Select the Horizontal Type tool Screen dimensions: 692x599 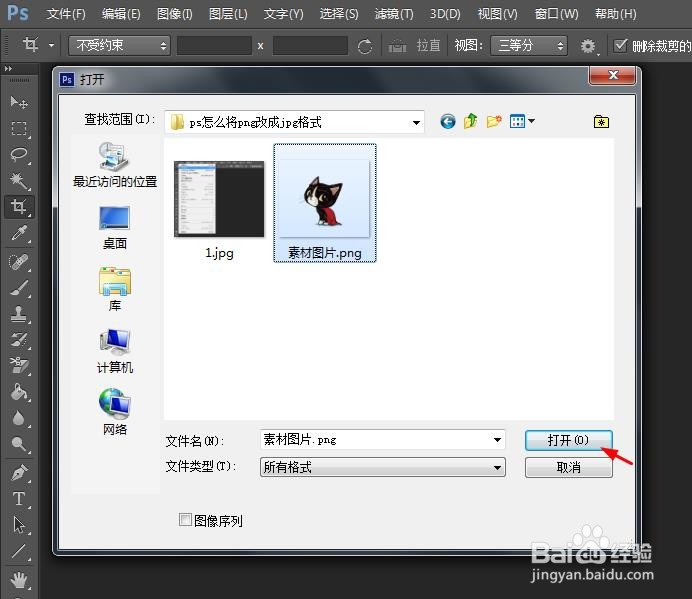point(19,499)
